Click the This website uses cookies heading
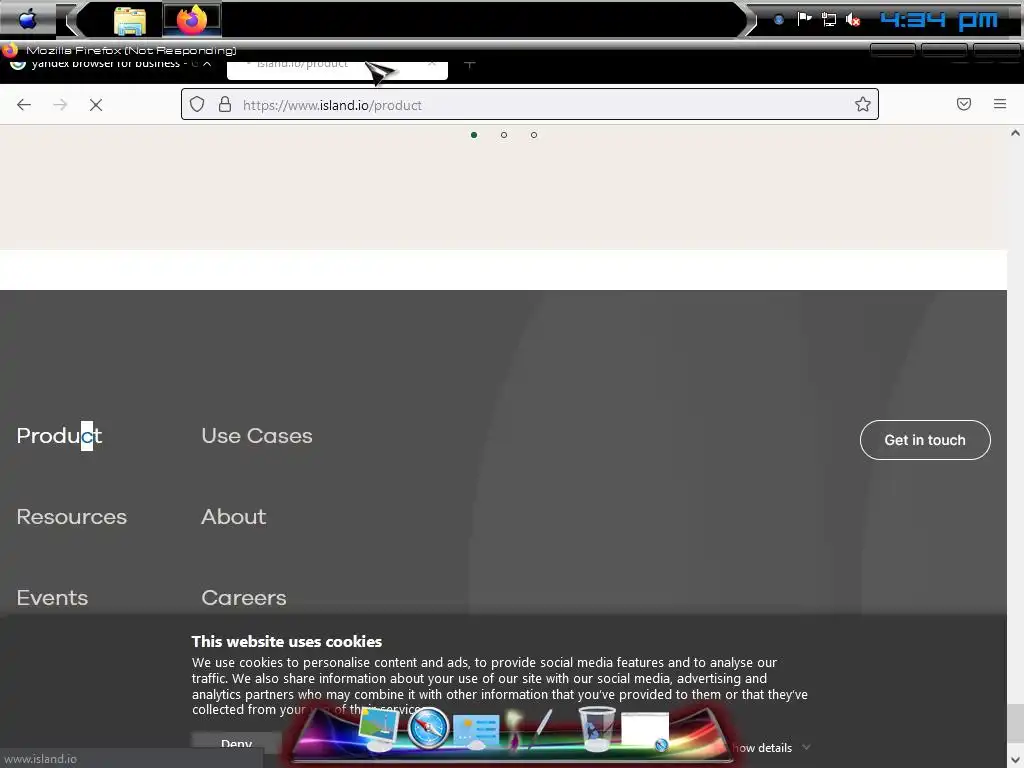Image resolution: width=1024 pixels, height=768 pixels. click(287, 641)
